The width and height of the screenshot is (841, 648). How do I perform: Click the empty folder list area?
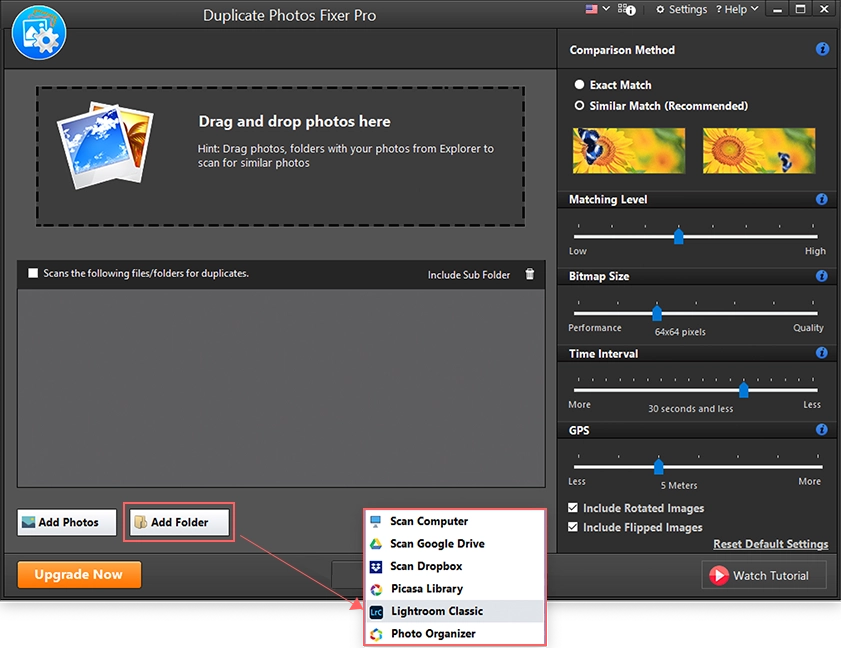tap(281, 388)
